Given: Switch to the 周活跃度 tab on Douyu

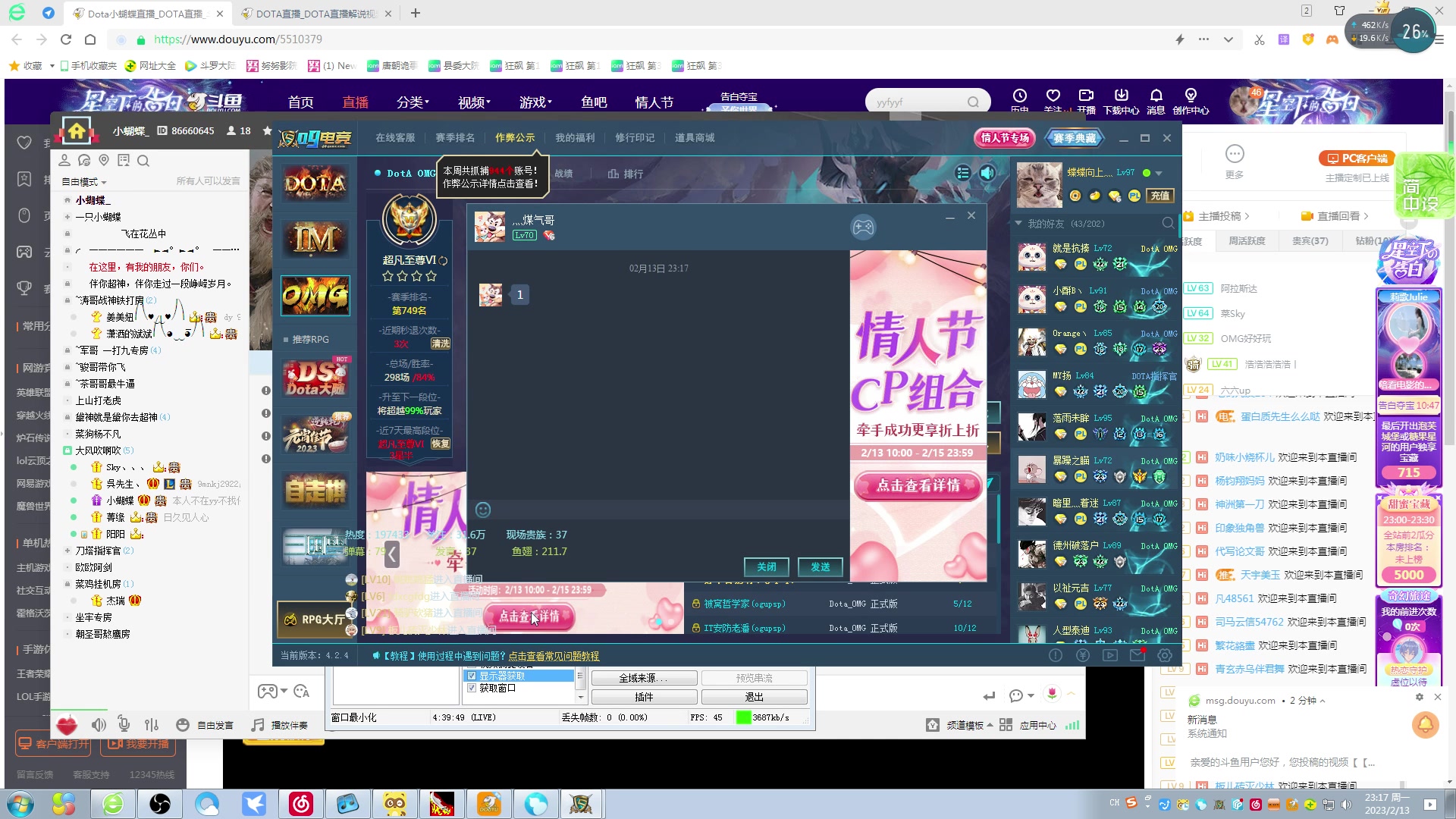Looking at the screenshot, I should pyautogui.click(x=1247, y=241).
